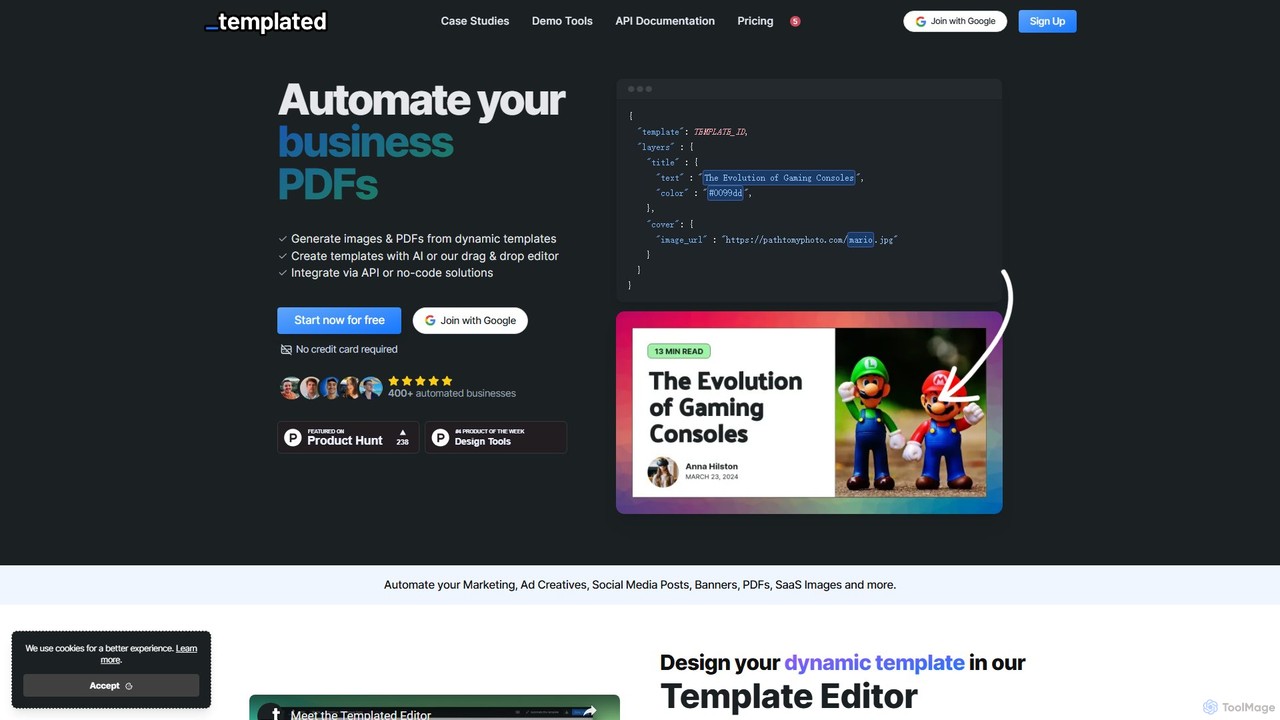Click the code window dots
This screenshot has width=1280, height=720.
(x=639, y=89)
